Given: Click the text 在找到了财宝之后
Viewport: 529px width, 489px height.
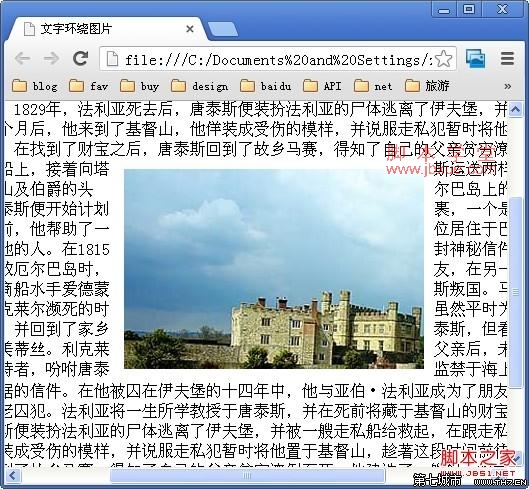Looking at the screenshot, I should click(77, 150).
